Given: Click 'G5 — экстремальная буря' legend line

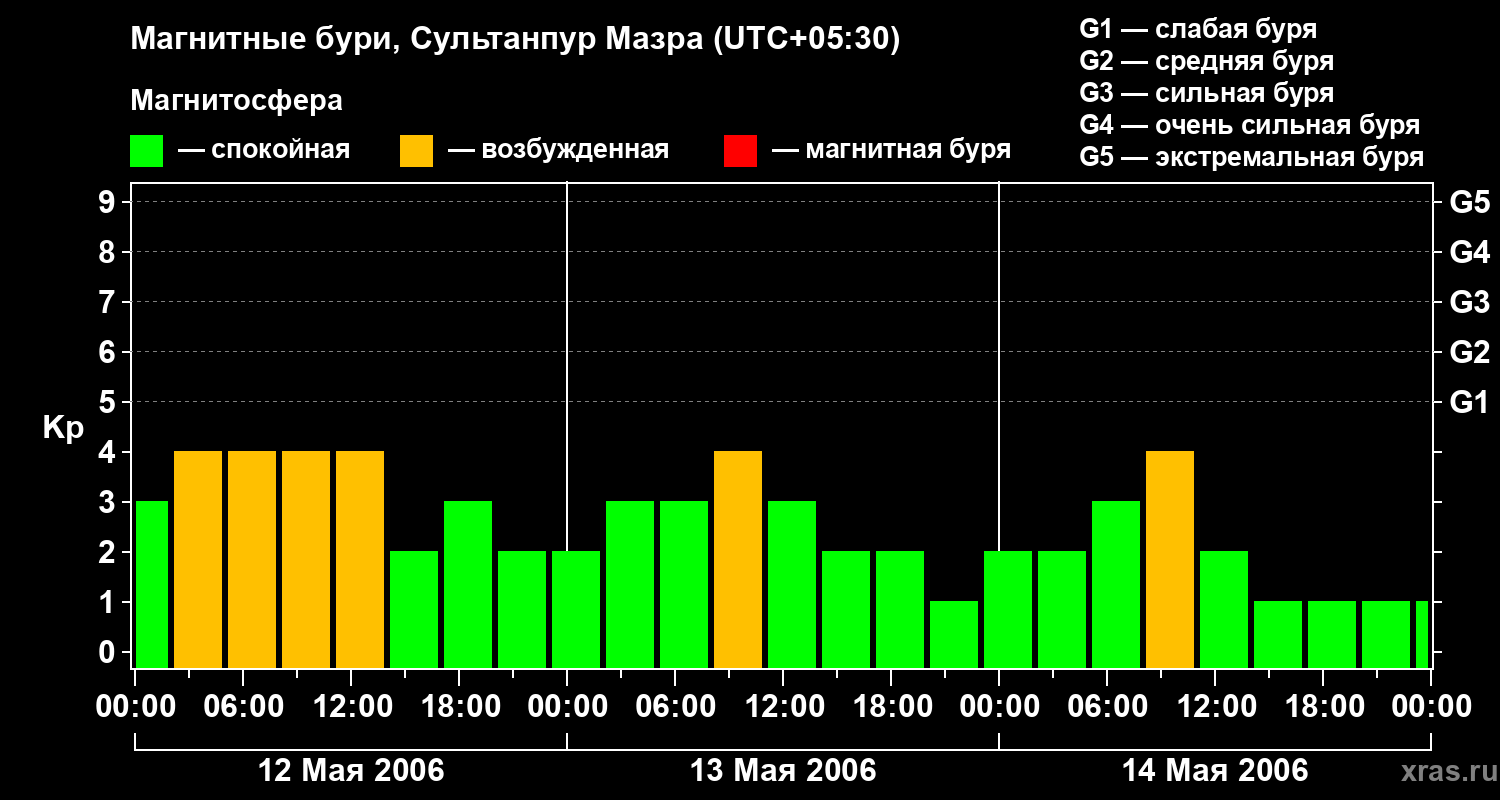Looking at the screenshot, I should point(1252,157).
